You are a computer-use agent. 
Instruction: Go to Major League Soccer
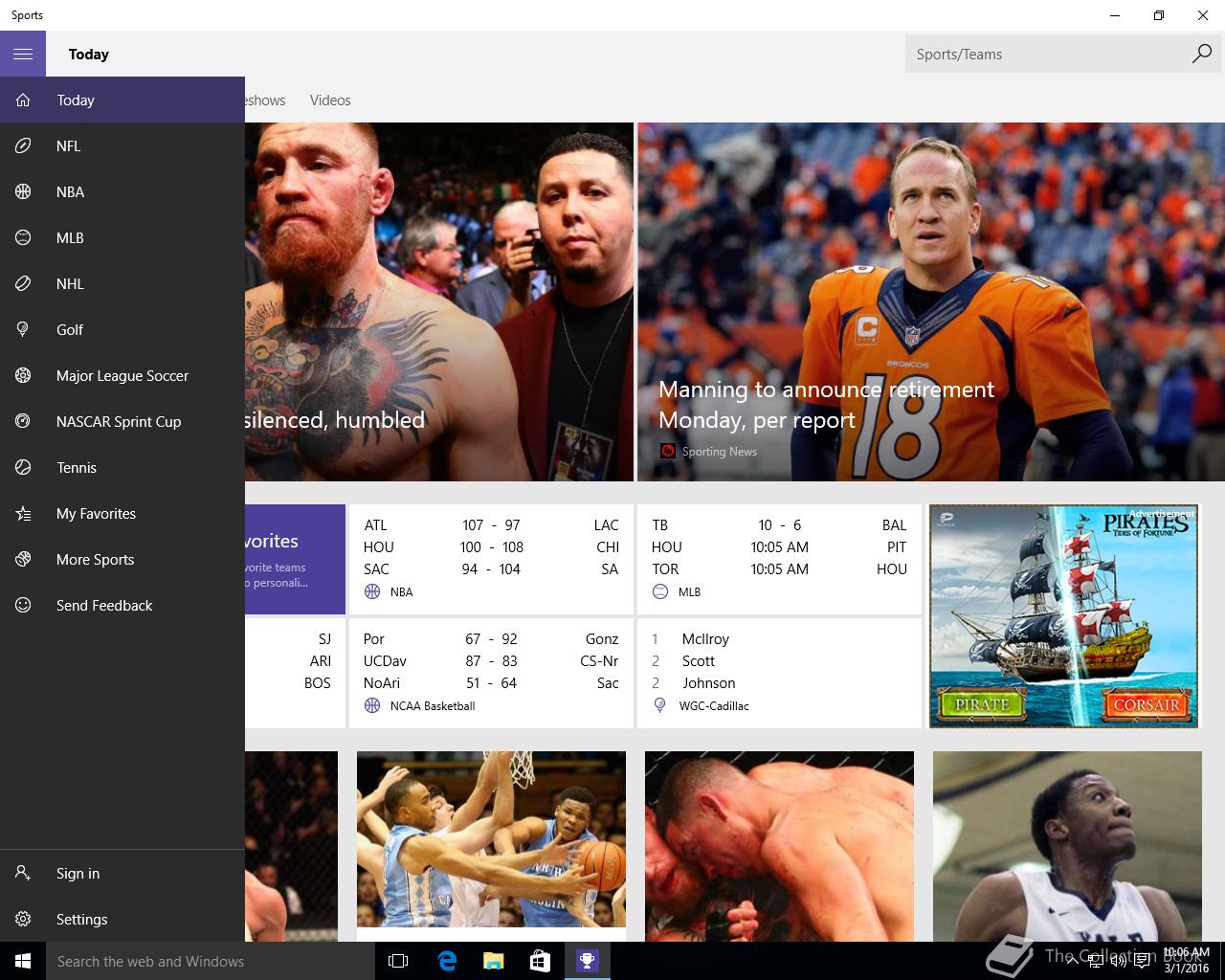122,375
